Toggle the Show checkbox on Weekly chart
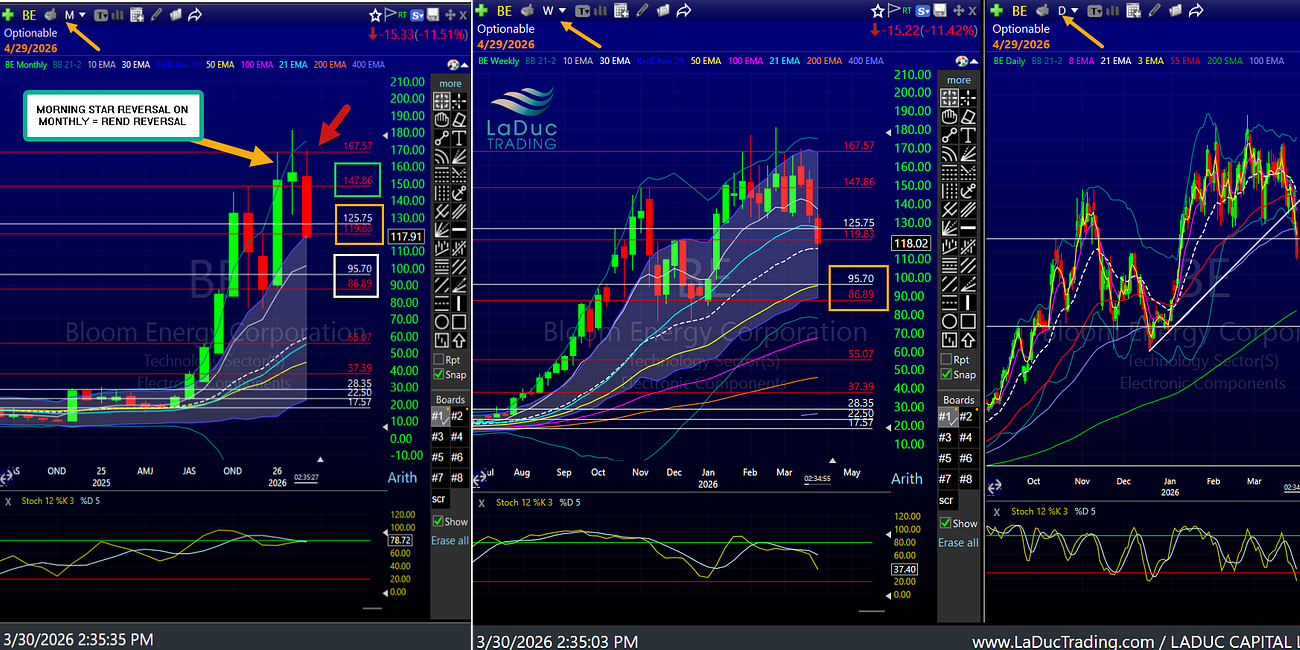The image size is (1300, 650). click(946, 523)
